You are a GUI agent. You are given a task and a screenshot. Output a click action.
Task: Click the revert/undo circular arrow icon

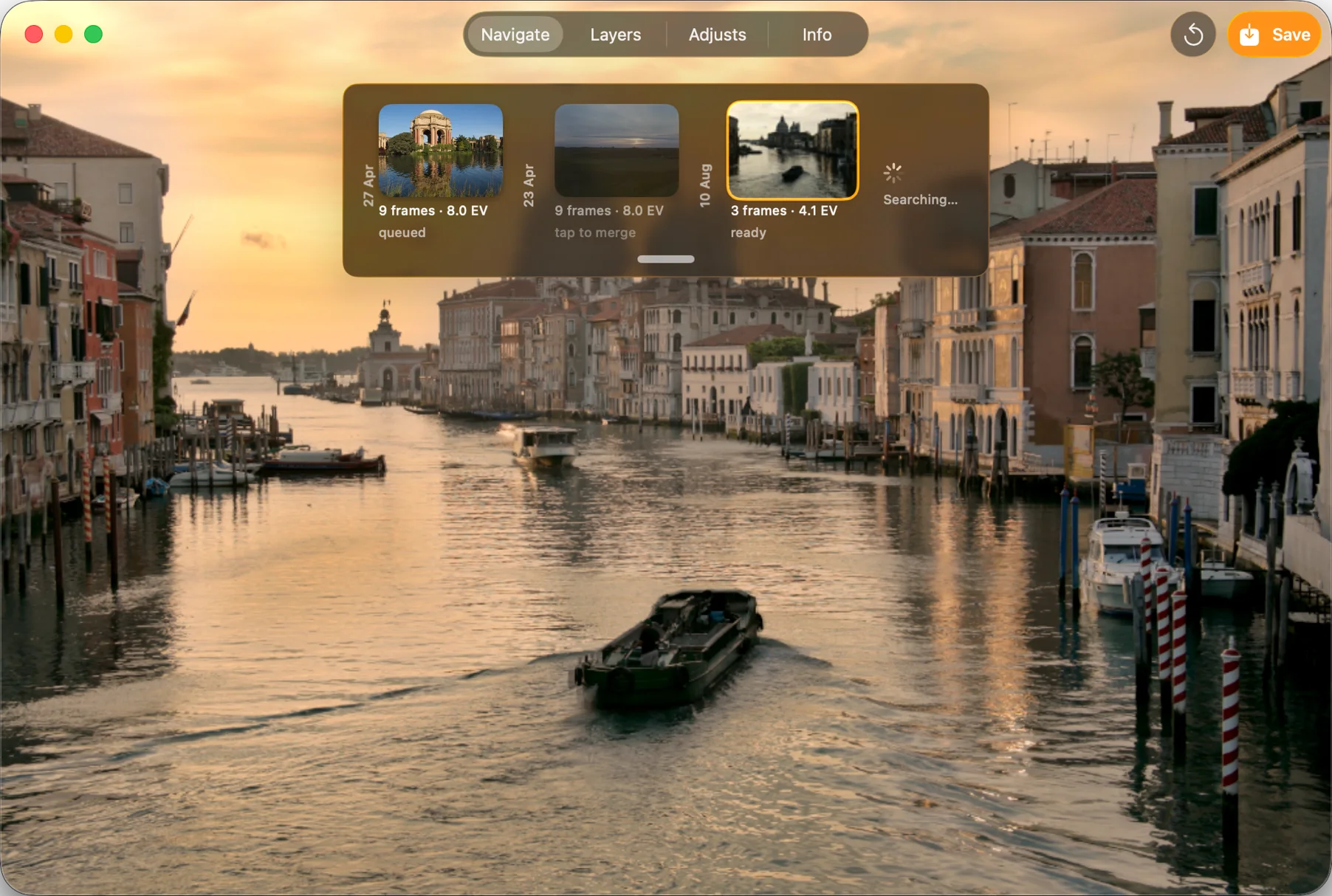coord(1192,35)
